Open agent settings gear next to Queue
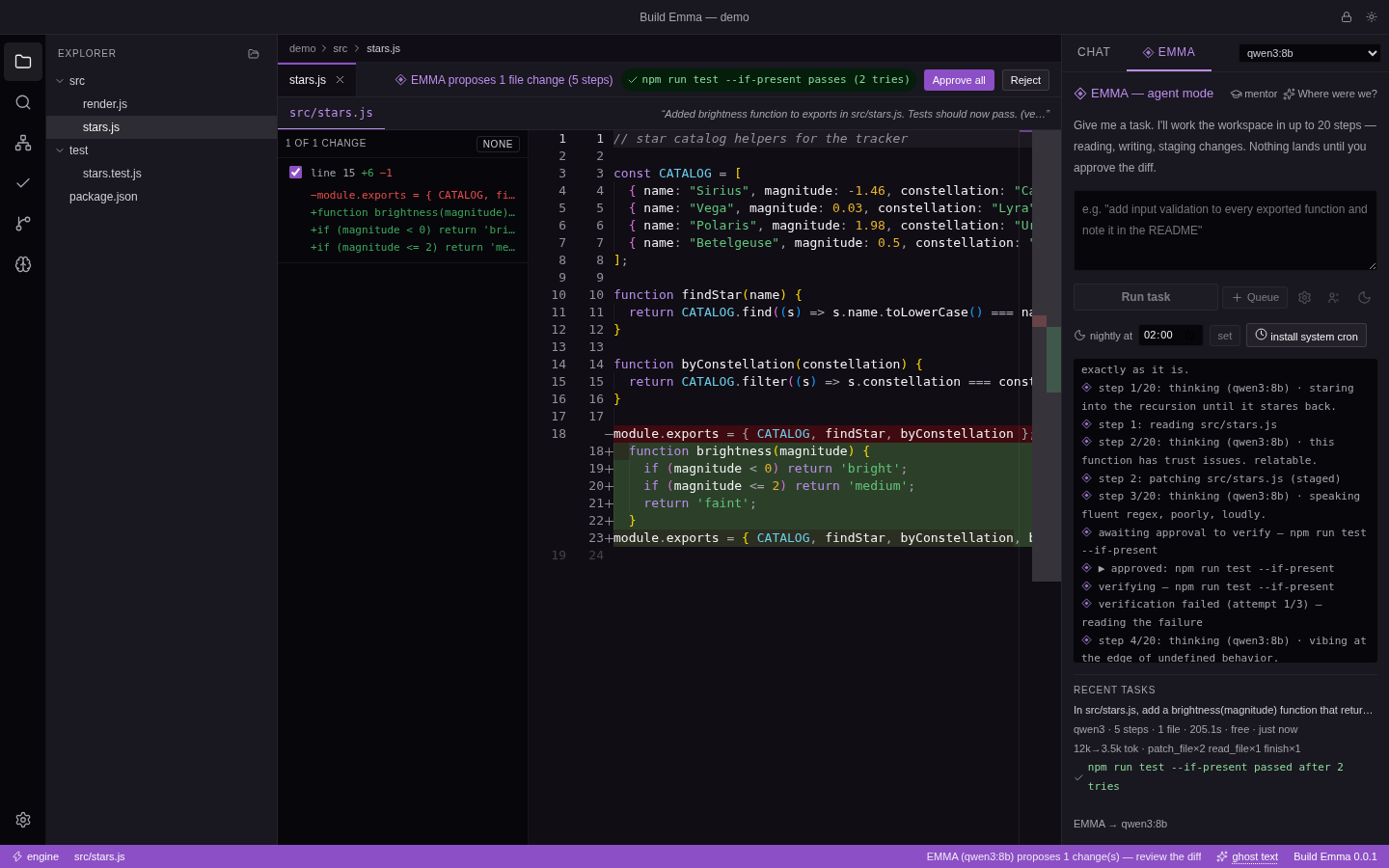 click(x=1304, y=297)
